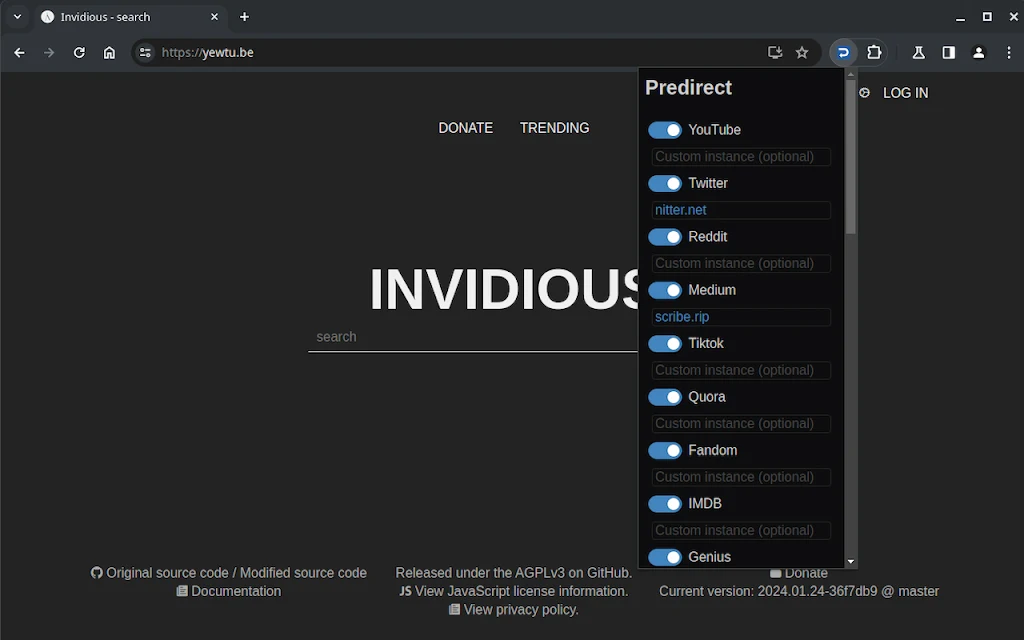Viewport: 1024px width, 640px height.
Task: Click Fandom custom instance field
Action: (741, 477)
